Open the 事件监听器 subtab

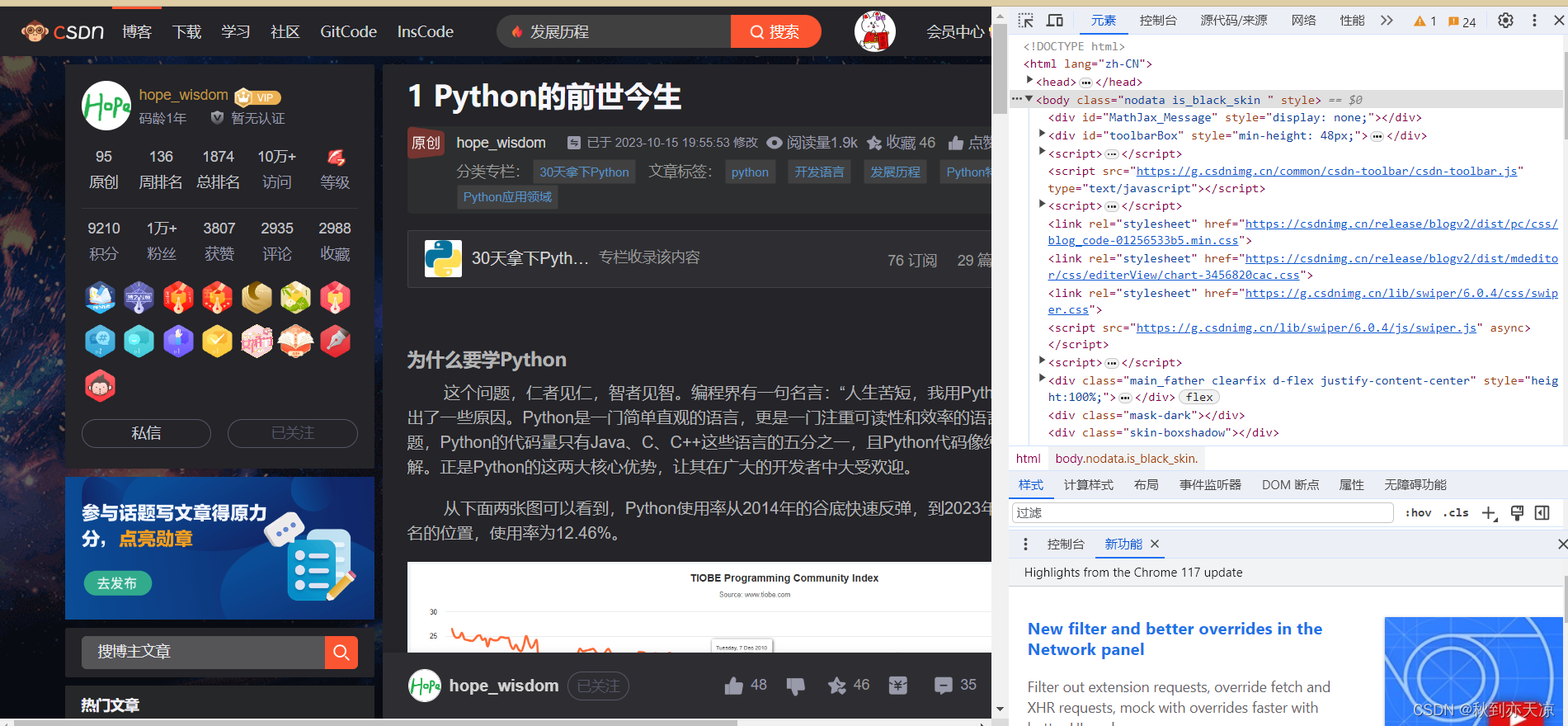[1210, 485]
